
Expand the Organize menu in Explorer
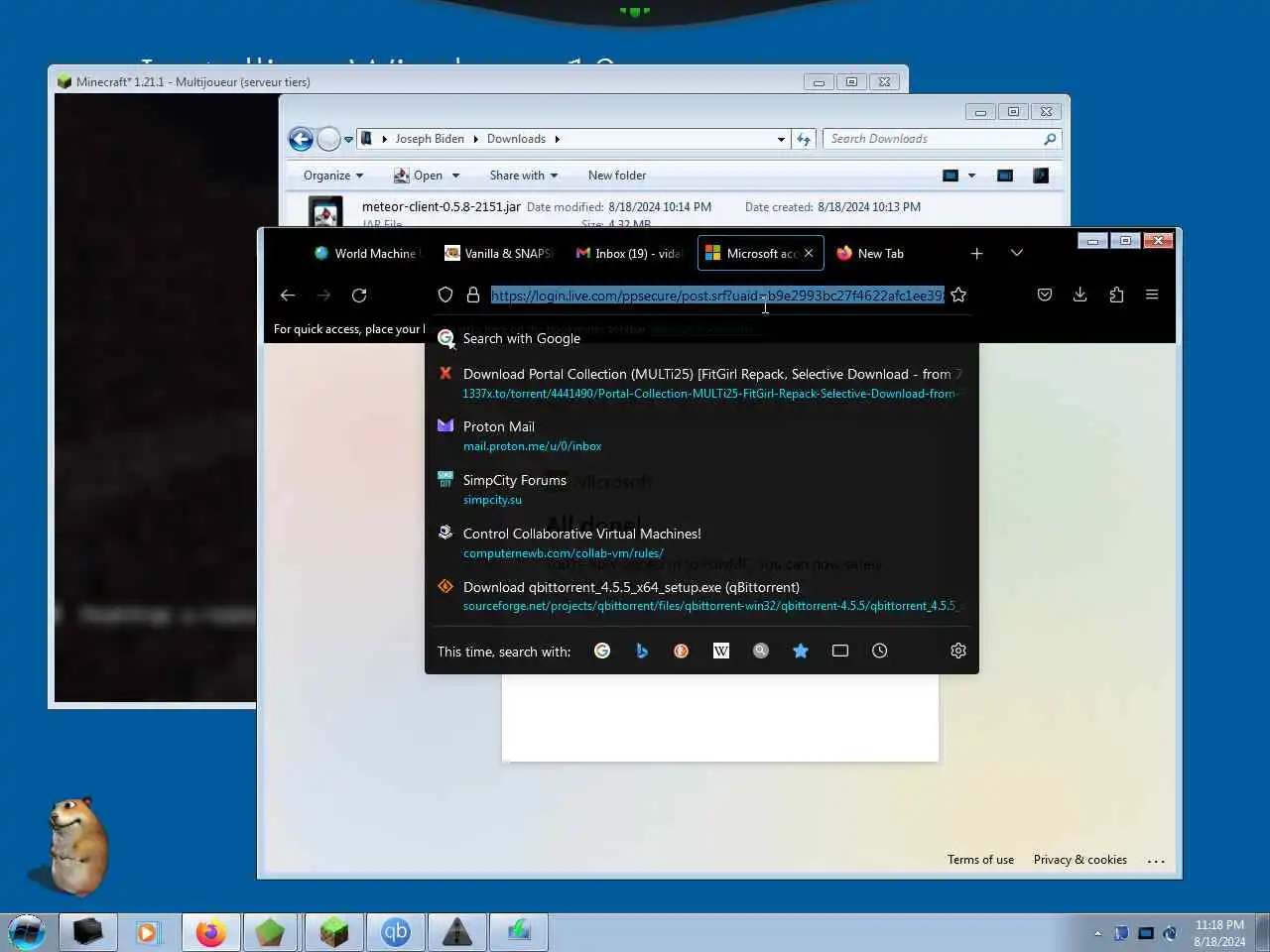click(x=333, y=176)
